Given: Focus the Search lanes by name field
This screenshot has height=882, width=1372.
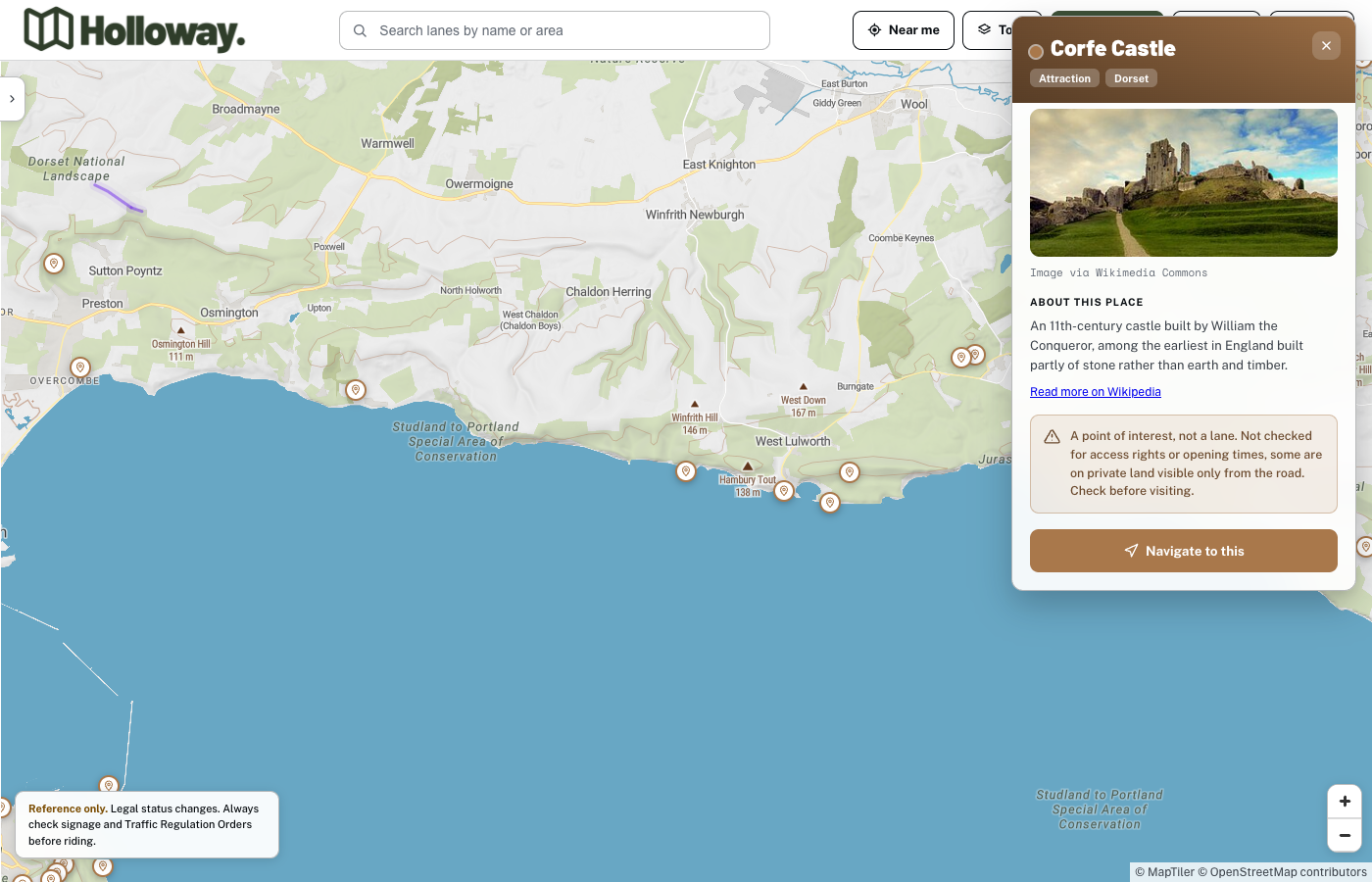Looking at the screenshot, I should (555, 30).
